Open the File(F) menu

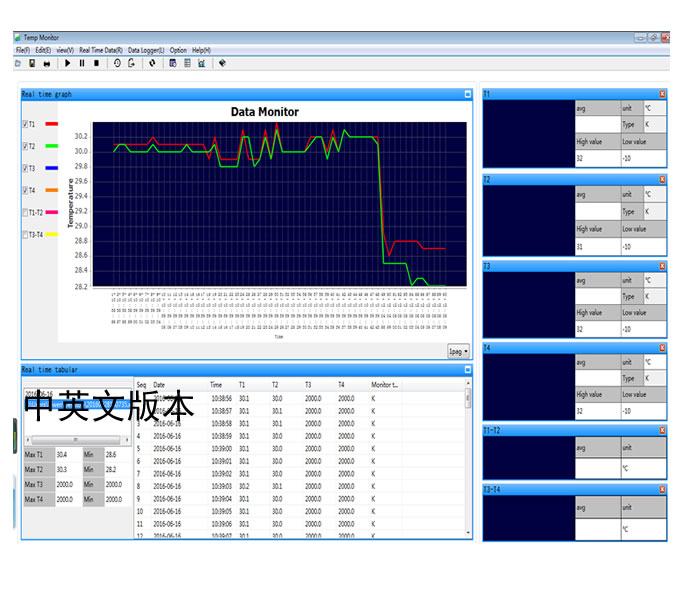pyautogui.click(x=23, y=50)
